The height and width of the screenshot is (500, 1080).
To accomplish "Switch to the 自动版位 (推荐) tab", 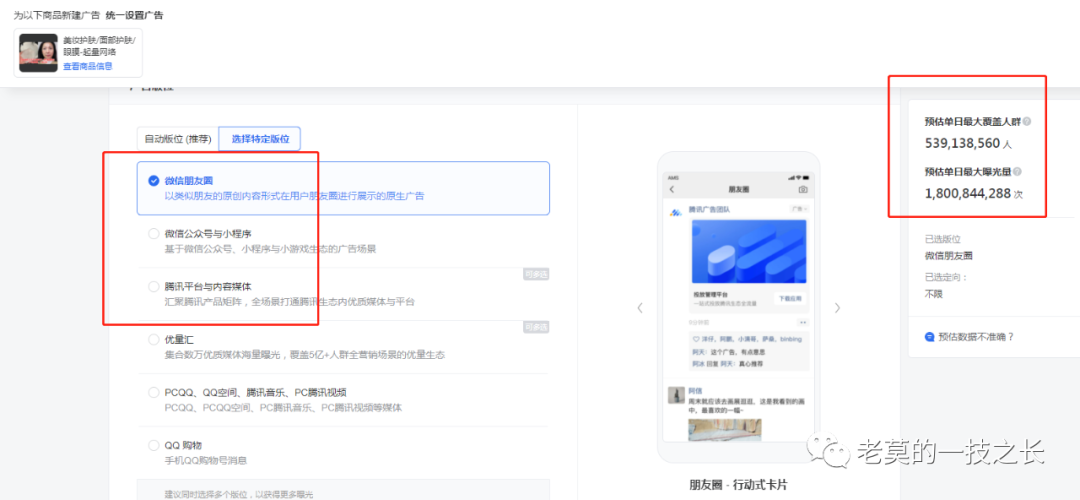I will pos(178,139).
